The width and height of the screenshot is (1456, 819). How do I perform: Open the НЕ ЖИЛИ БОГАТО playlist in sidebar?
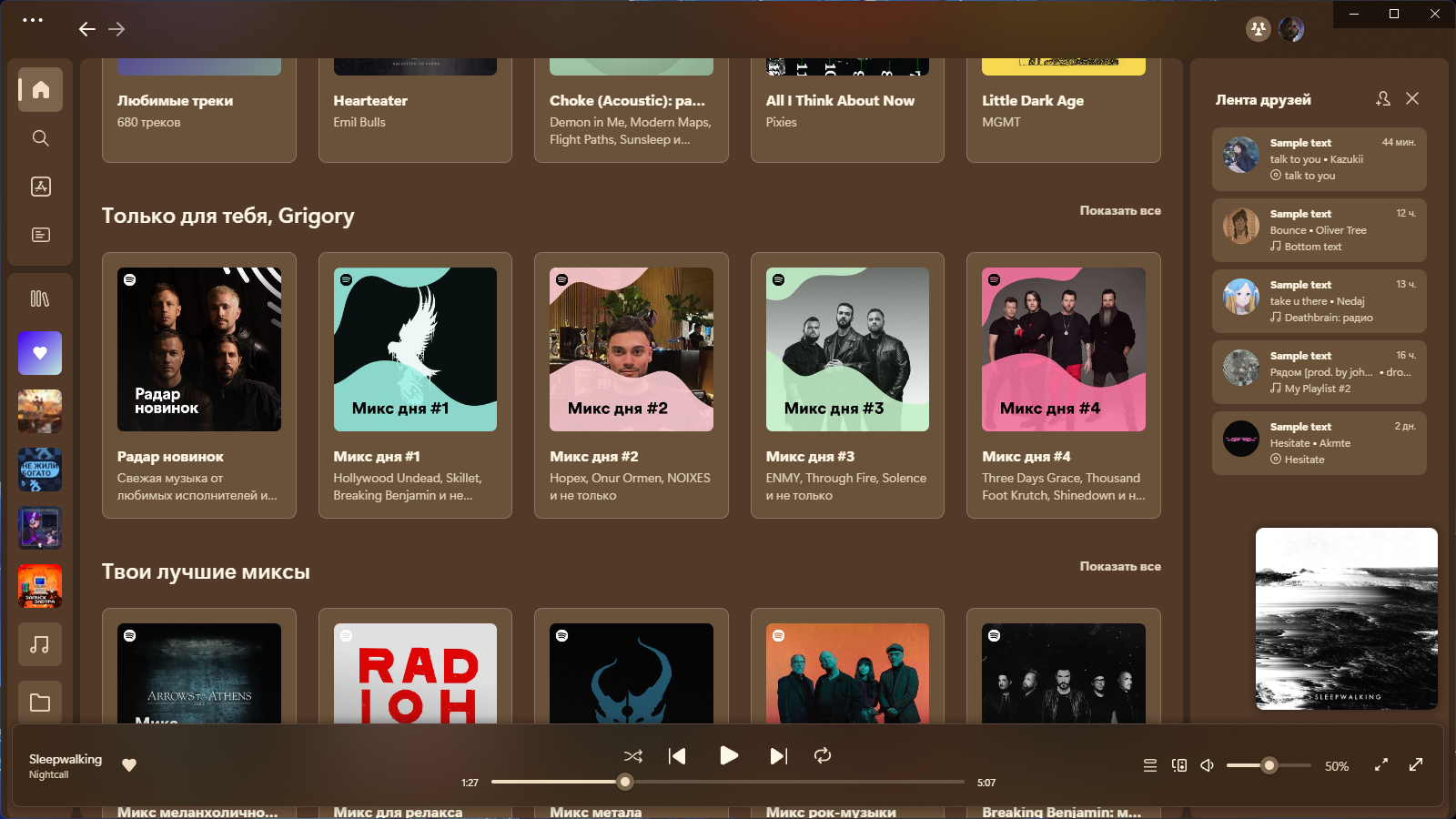click(40, 470)
